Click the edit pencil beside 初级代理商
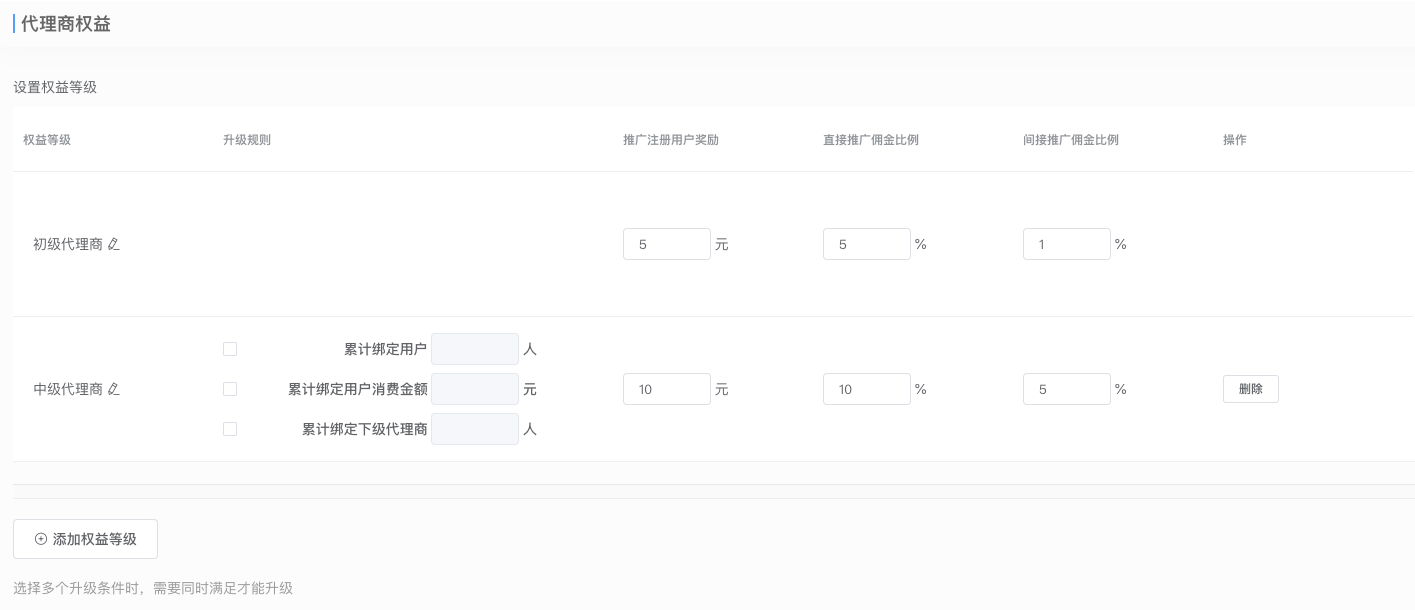The image size is (1415, 610). tap(113, 244)
